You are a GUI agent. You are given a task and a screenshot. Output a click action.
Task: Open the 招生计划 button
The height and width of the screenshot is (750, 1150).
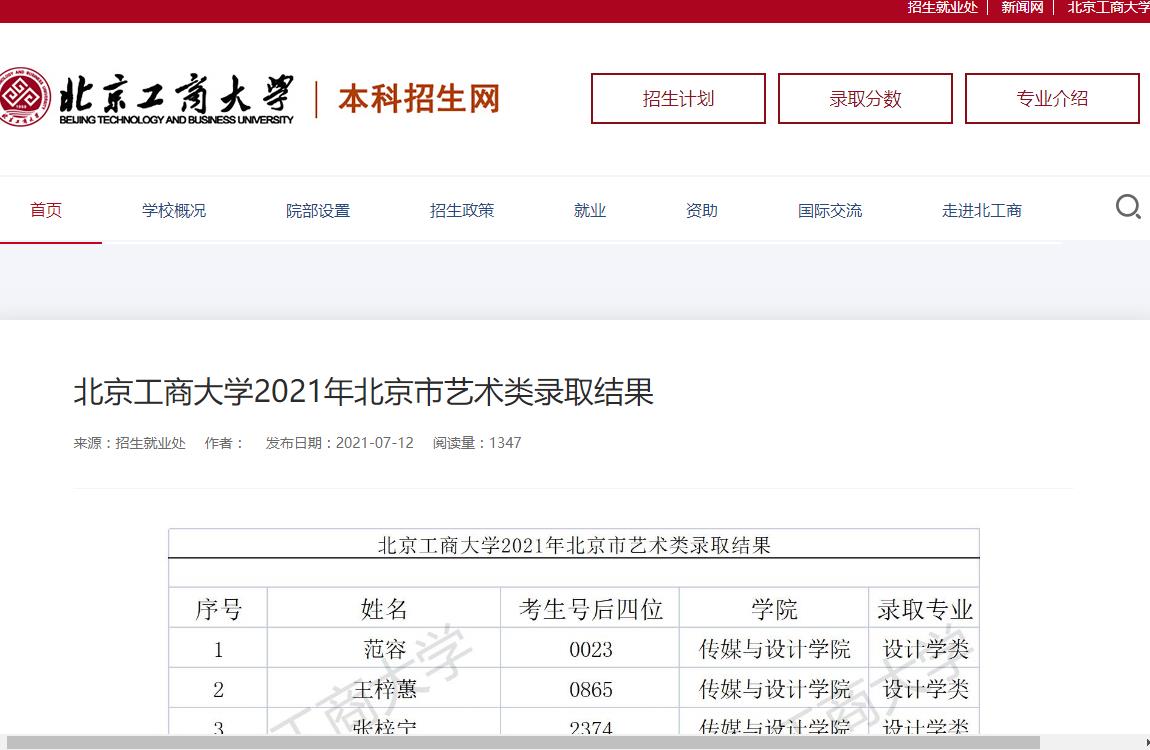pos(678,99)
